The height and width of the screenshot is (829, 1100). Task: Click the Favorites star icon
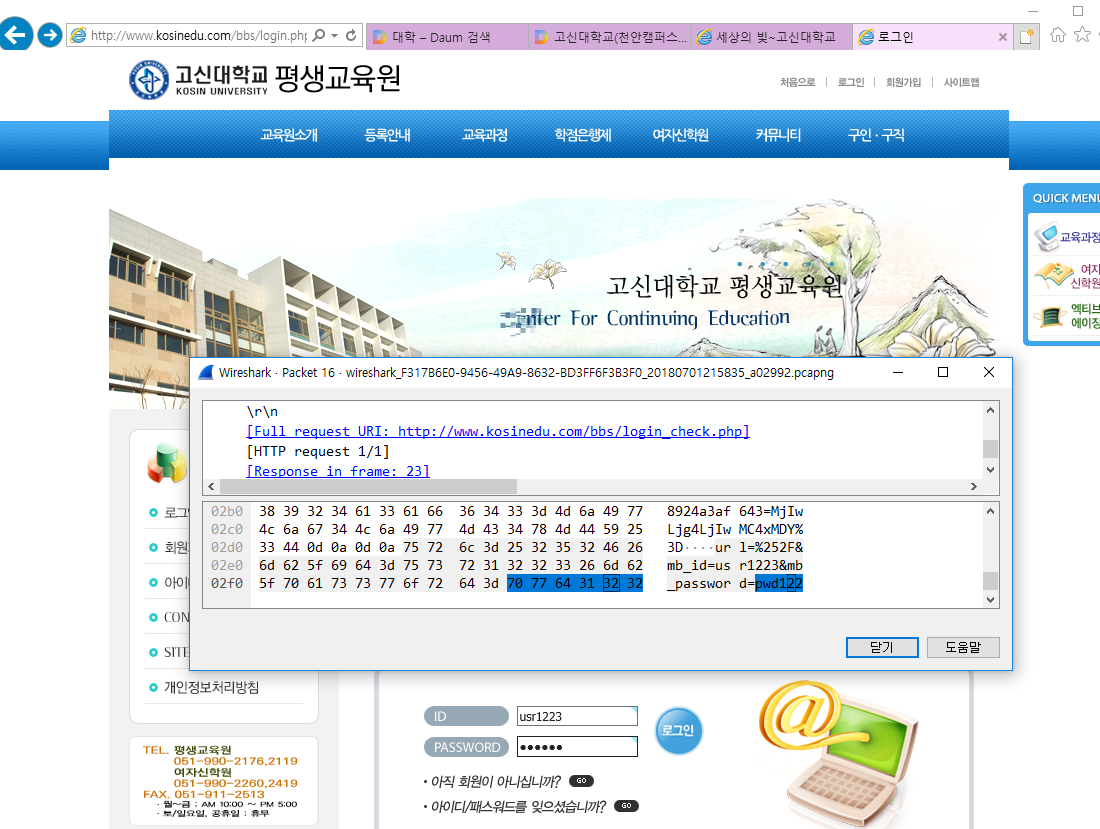pos(1084,34)
